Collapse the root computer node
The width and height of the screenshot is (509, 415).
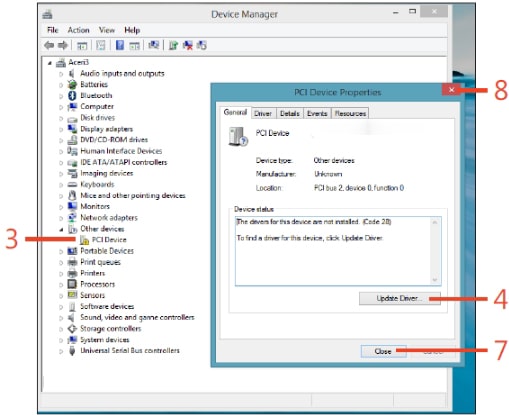(50, 63)
